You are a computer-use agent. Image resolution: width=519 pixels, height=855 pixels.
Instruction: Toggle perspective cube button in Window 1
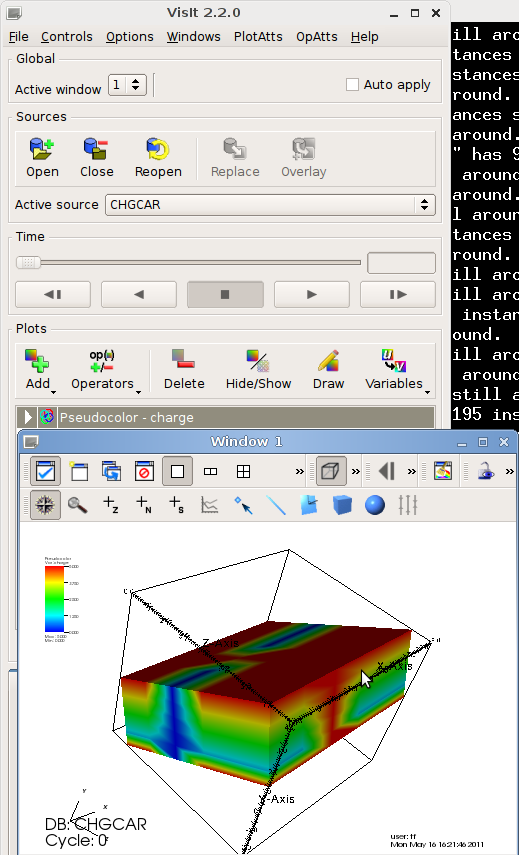[331, 471]
